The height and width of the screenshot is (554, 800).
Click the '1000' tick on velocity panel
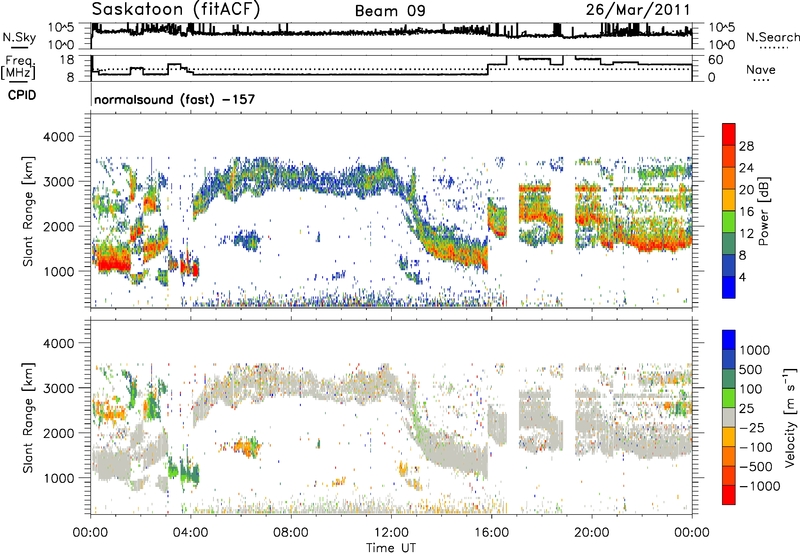click(59, 478)
